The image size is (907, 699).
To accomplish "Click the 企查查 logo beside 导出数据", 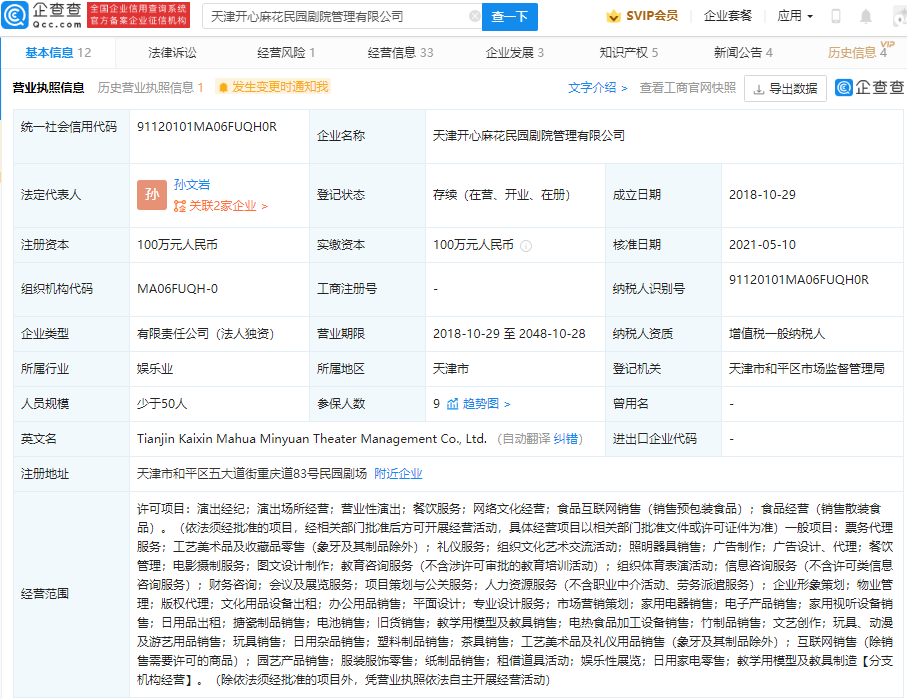I will pyautogui.click(x=869, y=87).
